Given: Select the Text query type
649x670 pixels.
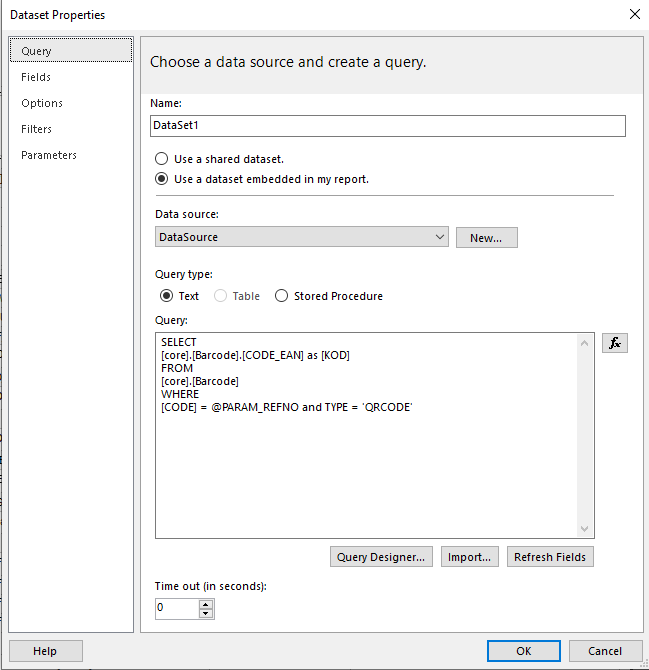Looking at the screenshot, I should click(x=168, y=296).
